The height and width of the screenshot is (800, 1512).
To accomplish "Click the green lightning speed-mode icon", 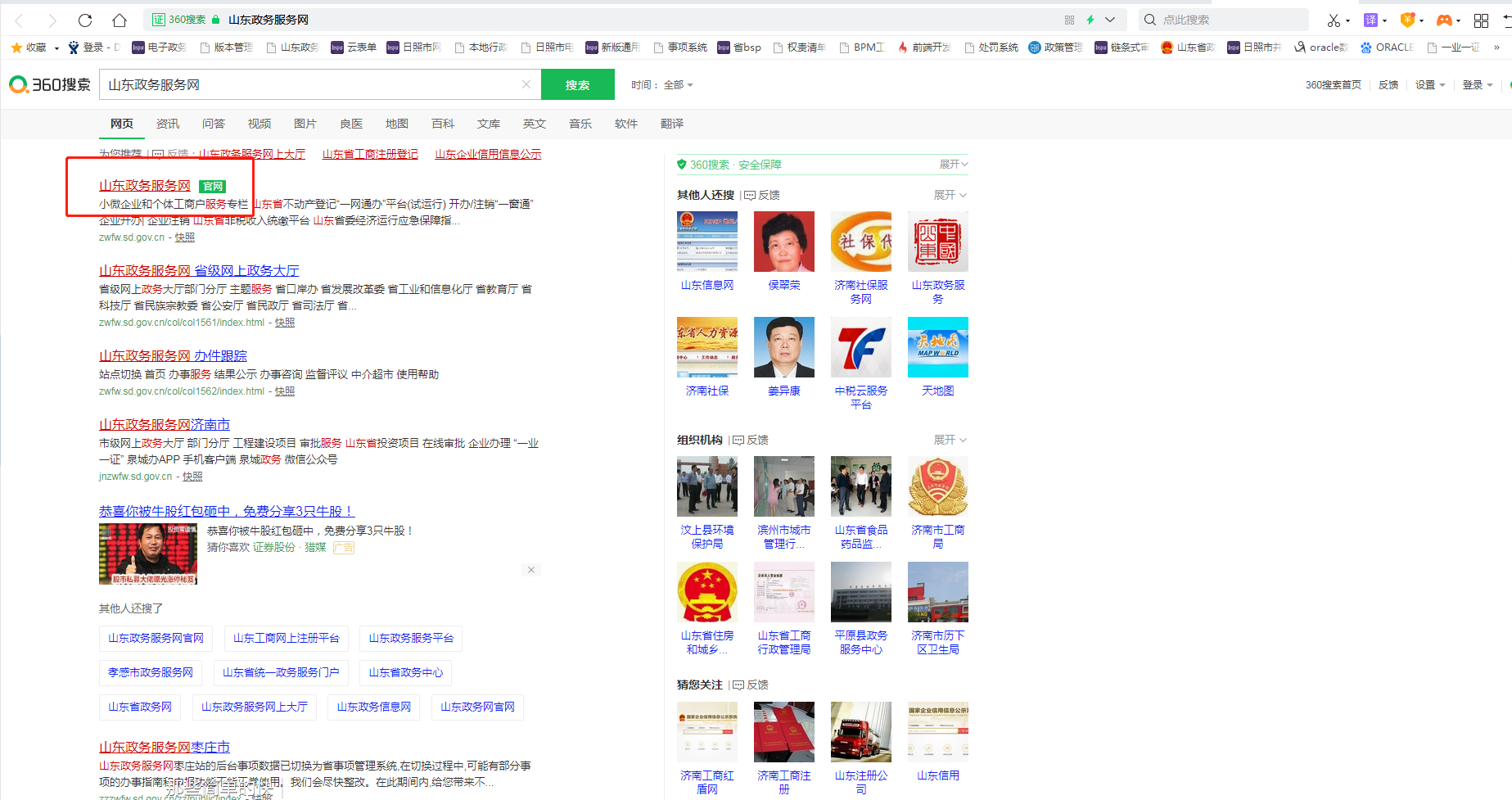I will 1090,20.
